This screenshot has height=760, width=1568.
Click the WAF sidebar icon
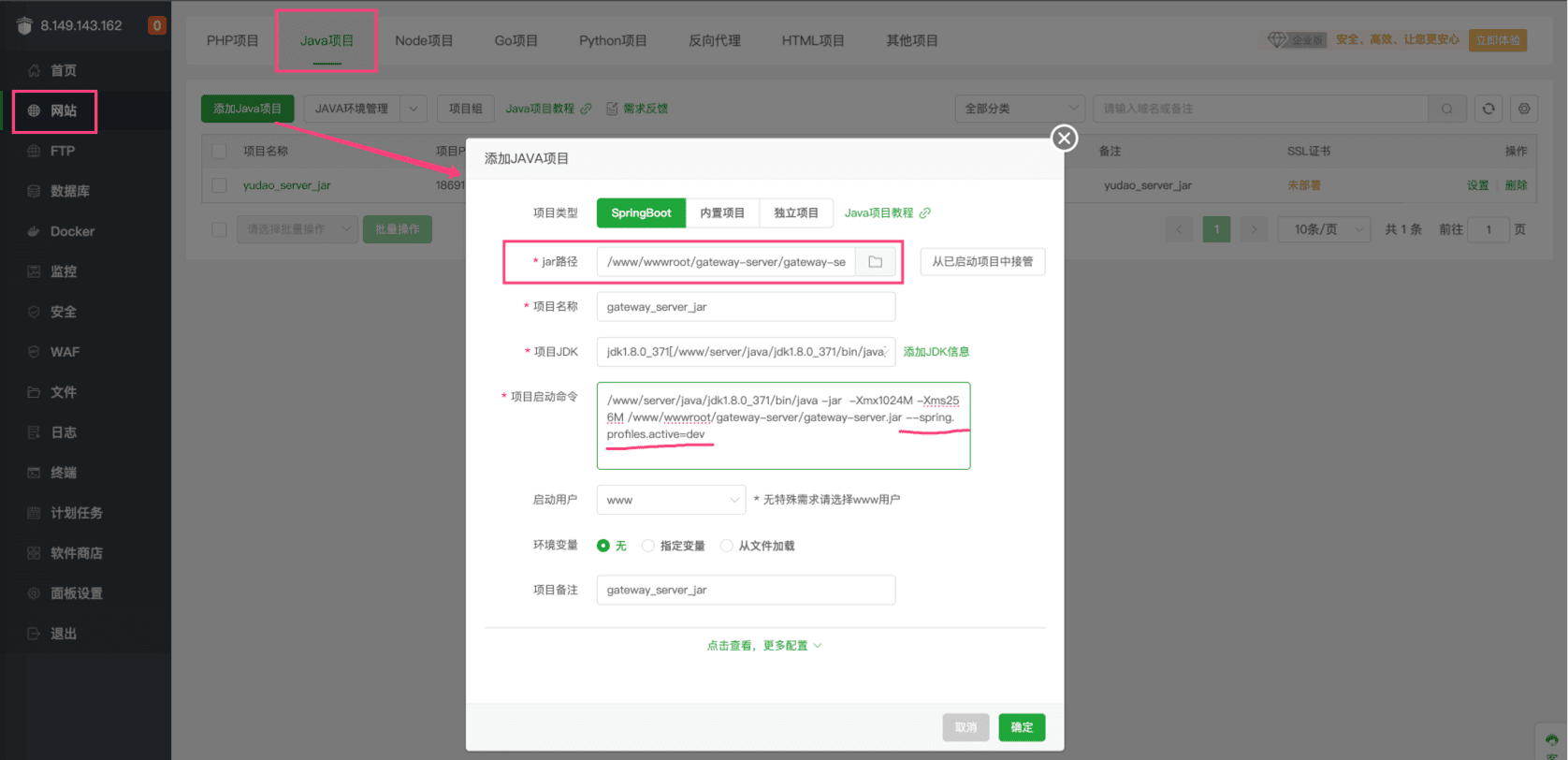click(x=34, y=352)
